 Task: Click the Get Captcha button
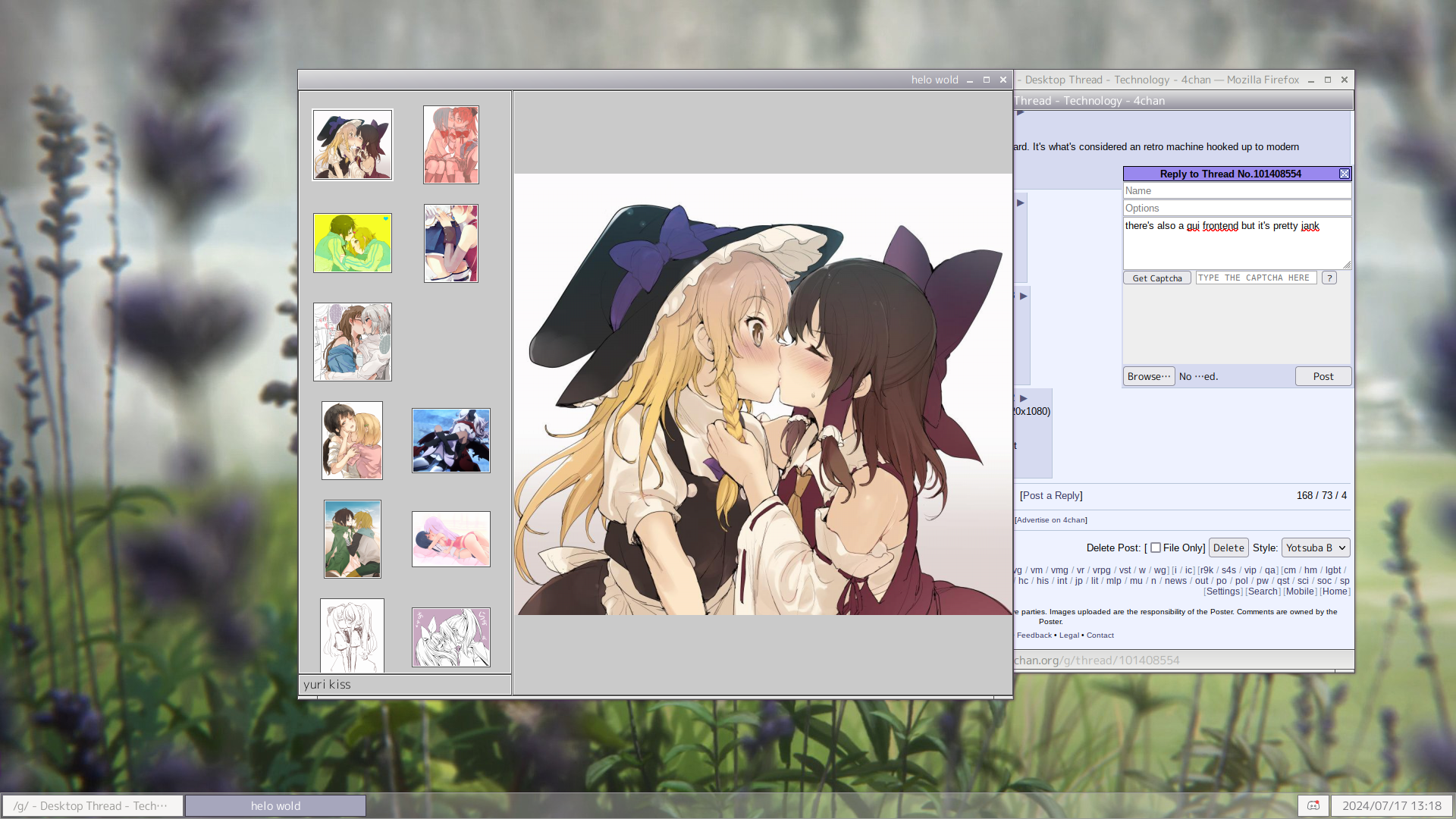pyautogui.click(x=1157, y=278)
